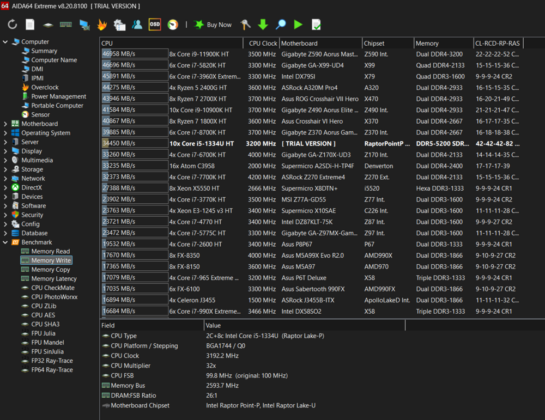The width and height of the screenshot is (545, 420).
Task: Select the Database tree item
Action: (34, 233)
